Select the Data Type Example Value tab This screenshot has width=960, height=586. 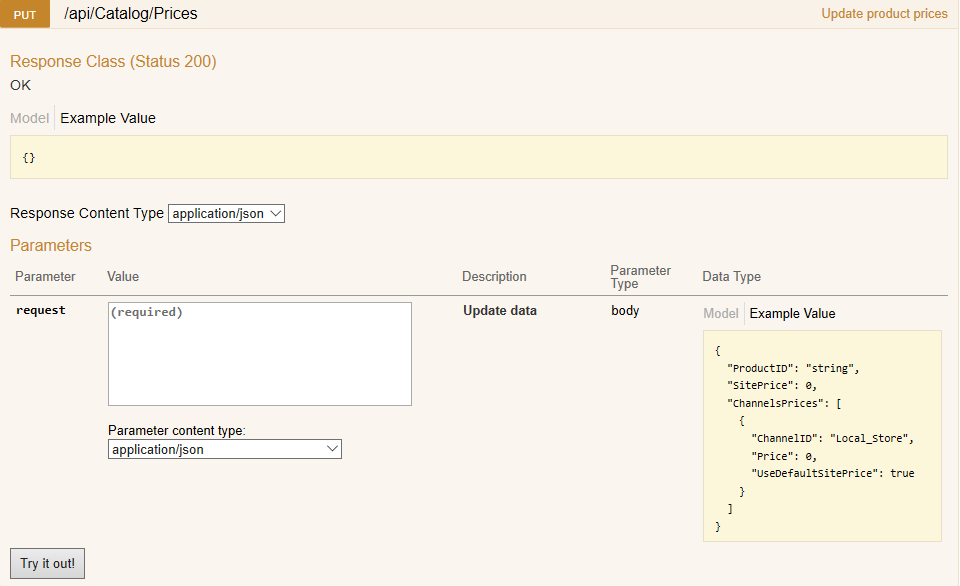click(x=792, y=314)
